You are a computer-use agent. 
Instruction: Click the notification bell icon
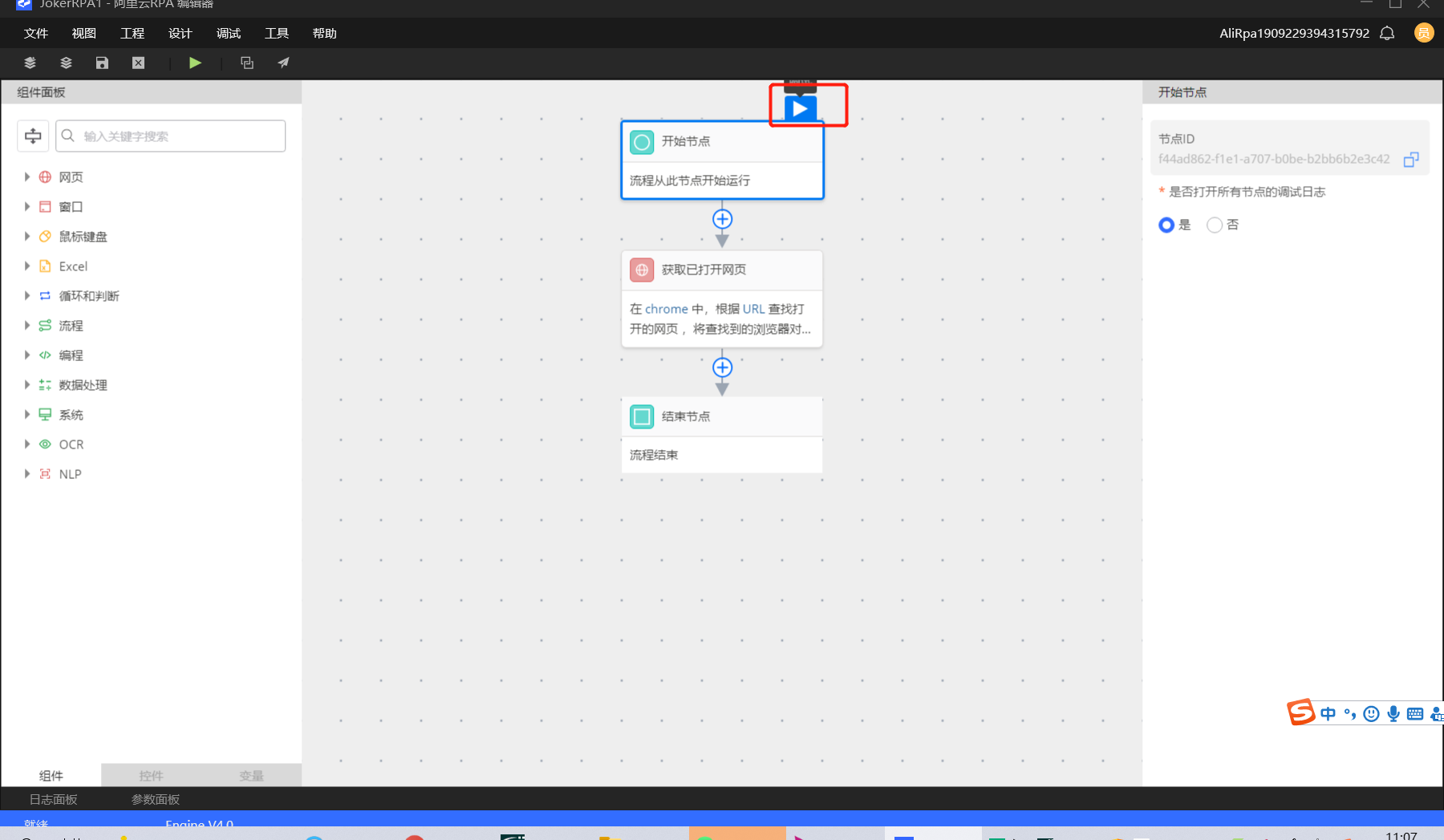pos(1387,33)
